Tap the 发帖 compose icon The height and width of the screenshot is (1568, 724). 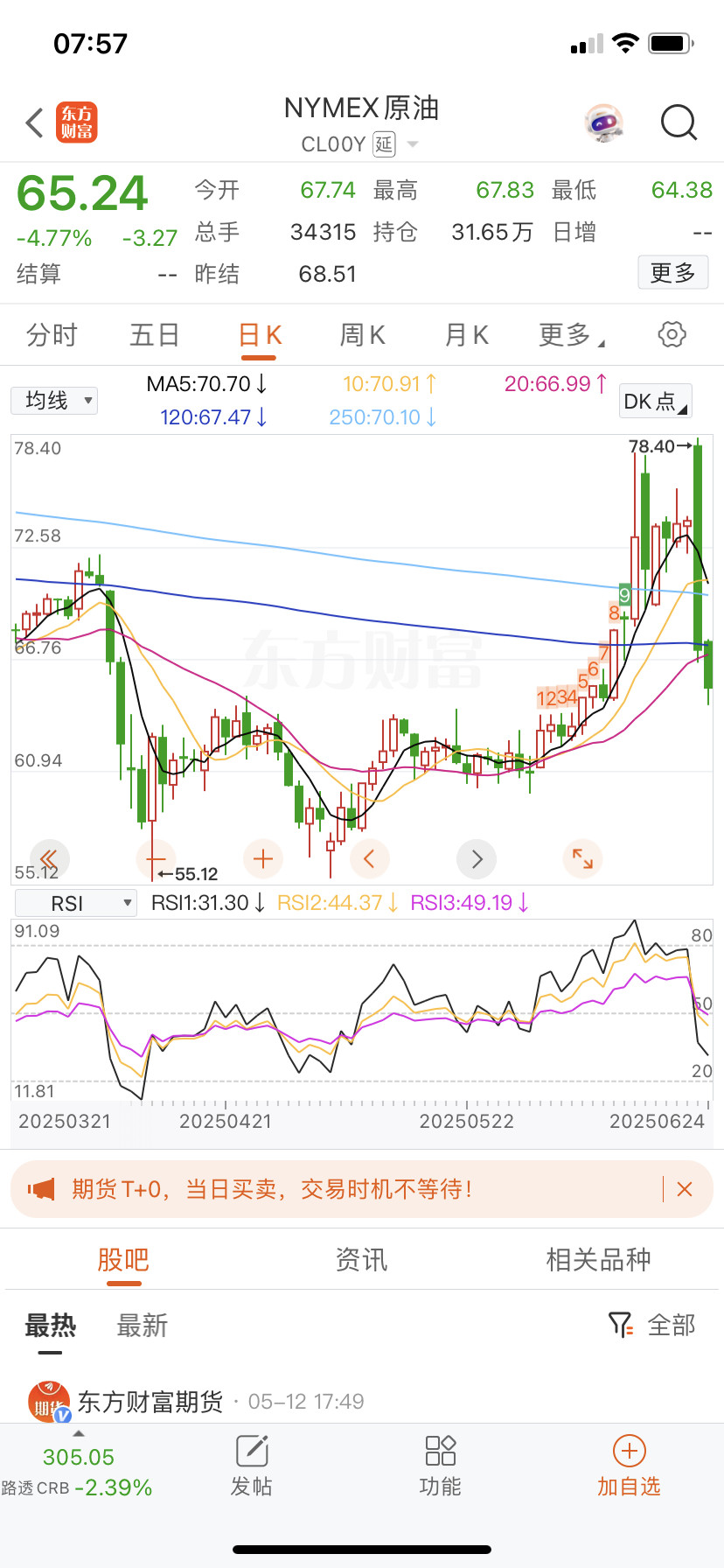tap(252, 1451)
